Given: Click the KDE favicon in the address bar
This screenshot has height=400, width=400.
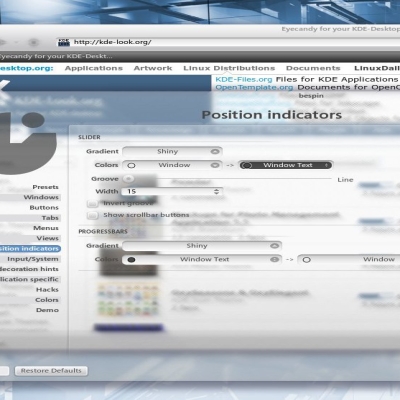Looking at the screenshot, I should [64, 42].
